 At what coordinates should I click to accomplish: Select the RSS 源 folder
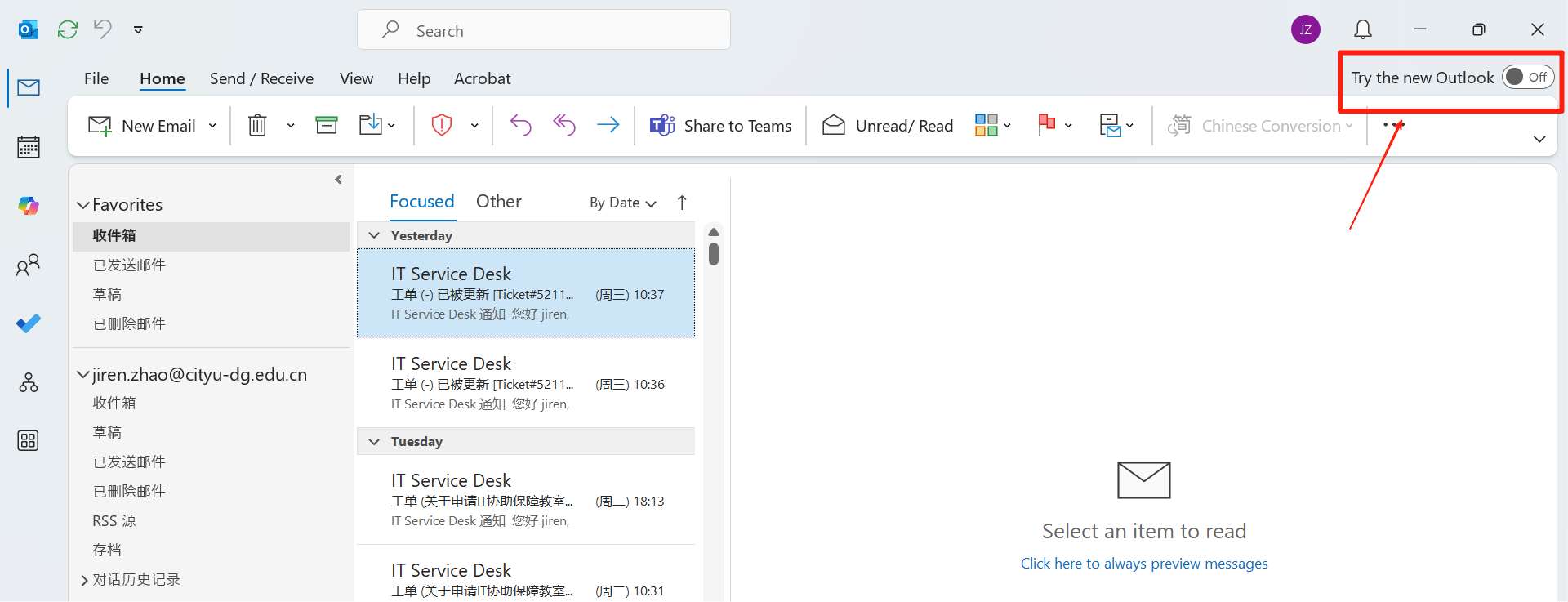tap(114, 520)
